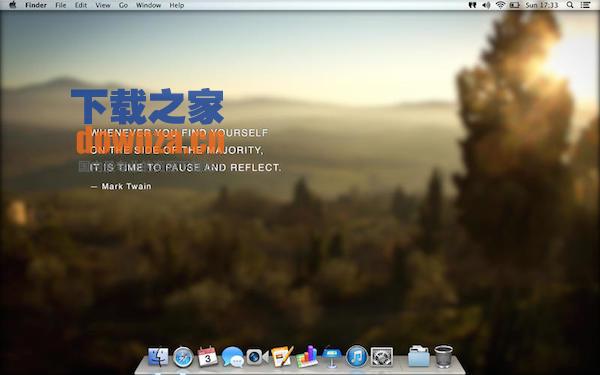Open the Calendar app in Dock
Screen dimensions: 600x375
tap(207, 357)
